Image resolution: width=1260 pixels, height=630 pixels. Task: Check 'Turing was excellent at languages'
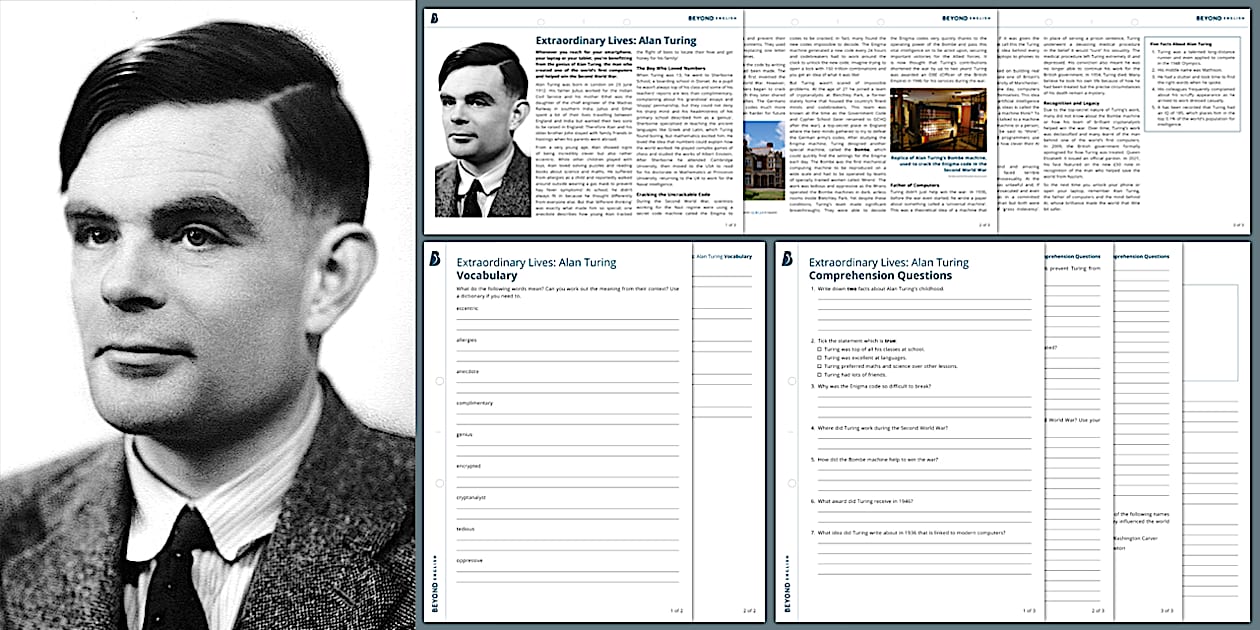(x=819, y=358)
